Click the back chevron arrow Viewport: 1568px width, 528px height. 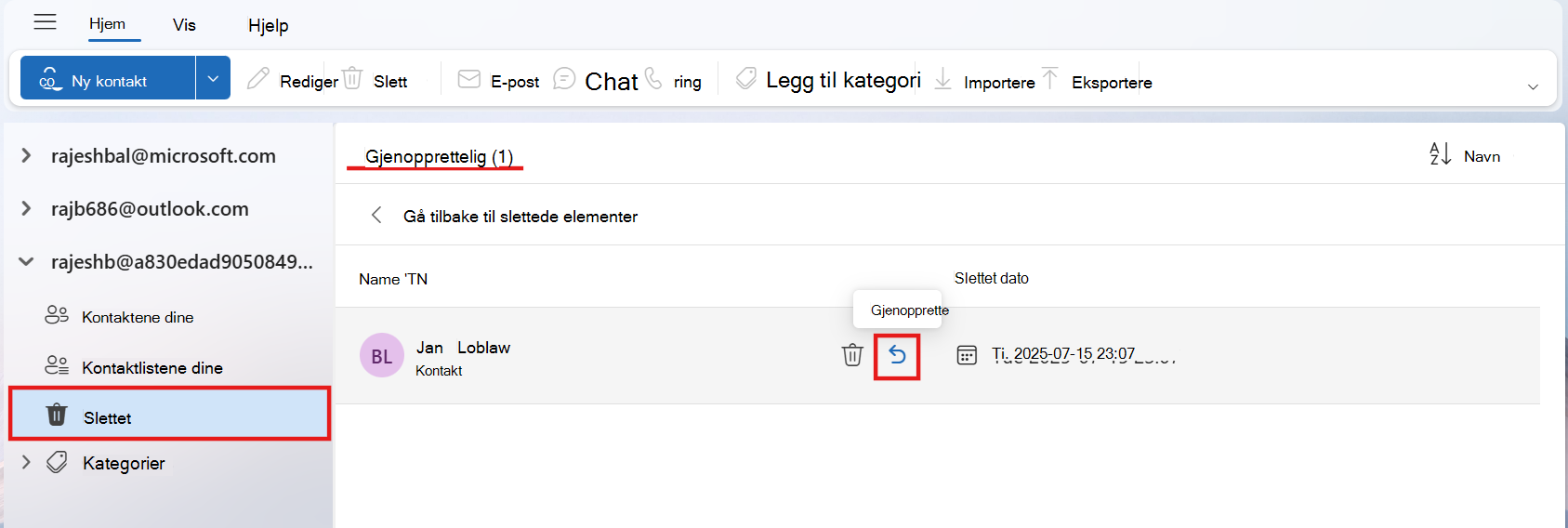click(376, 215)
